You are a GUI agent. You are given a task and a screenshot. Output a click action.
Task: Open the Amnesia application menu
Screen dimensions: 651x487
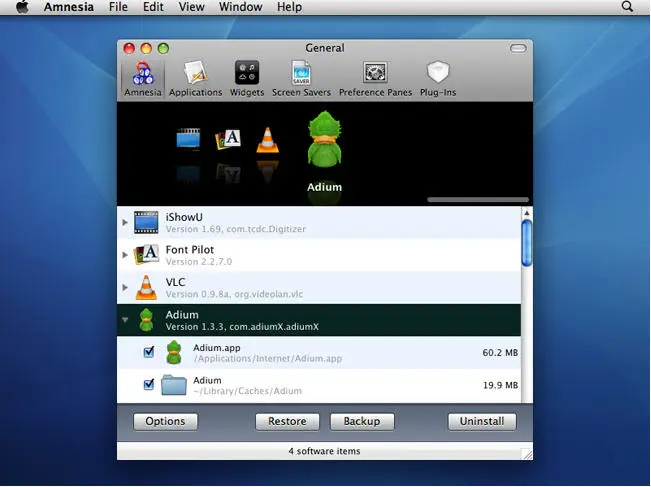(x=69, y=7)
